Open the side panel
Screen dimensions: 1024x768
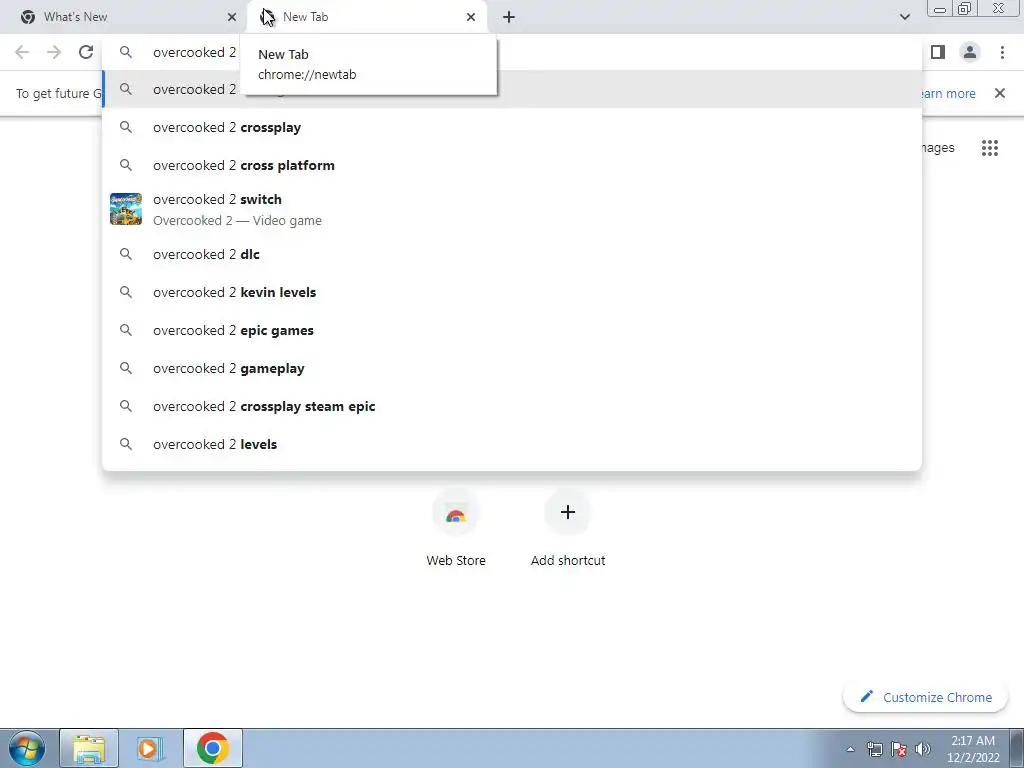click(938, 52)
